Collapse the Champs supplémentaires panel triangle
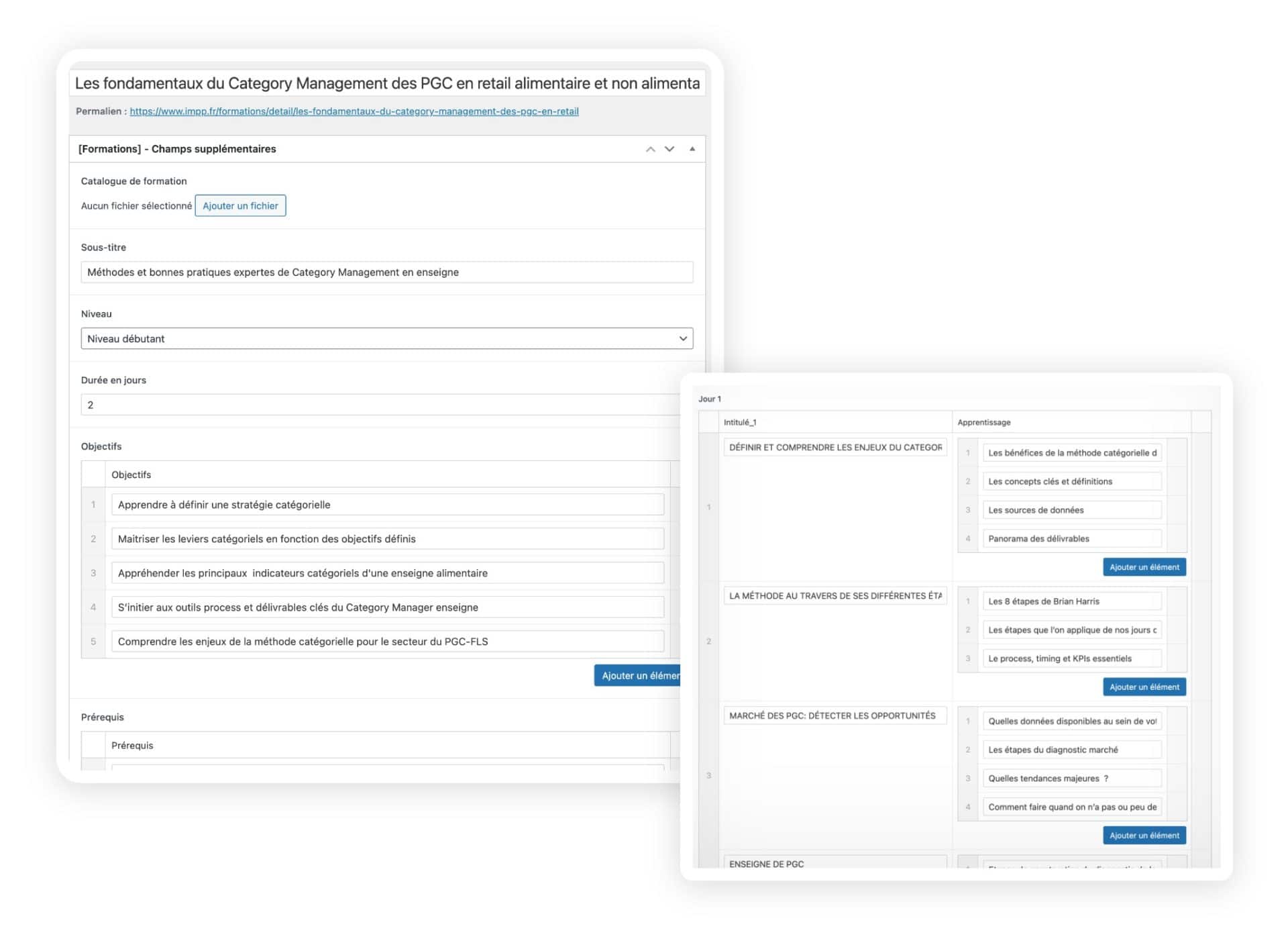This screenshot has width=1288, height=947. tap(692, 149)
